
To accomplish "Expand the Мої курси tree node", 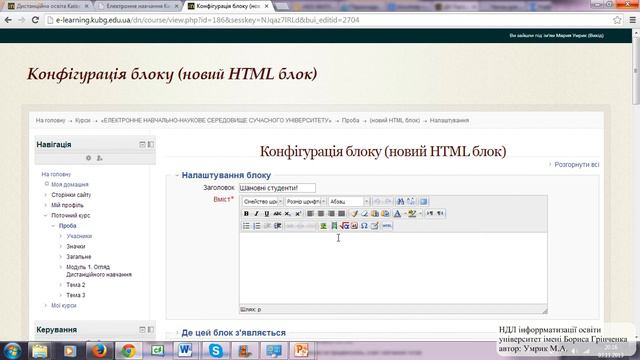I will pos(46,305).
